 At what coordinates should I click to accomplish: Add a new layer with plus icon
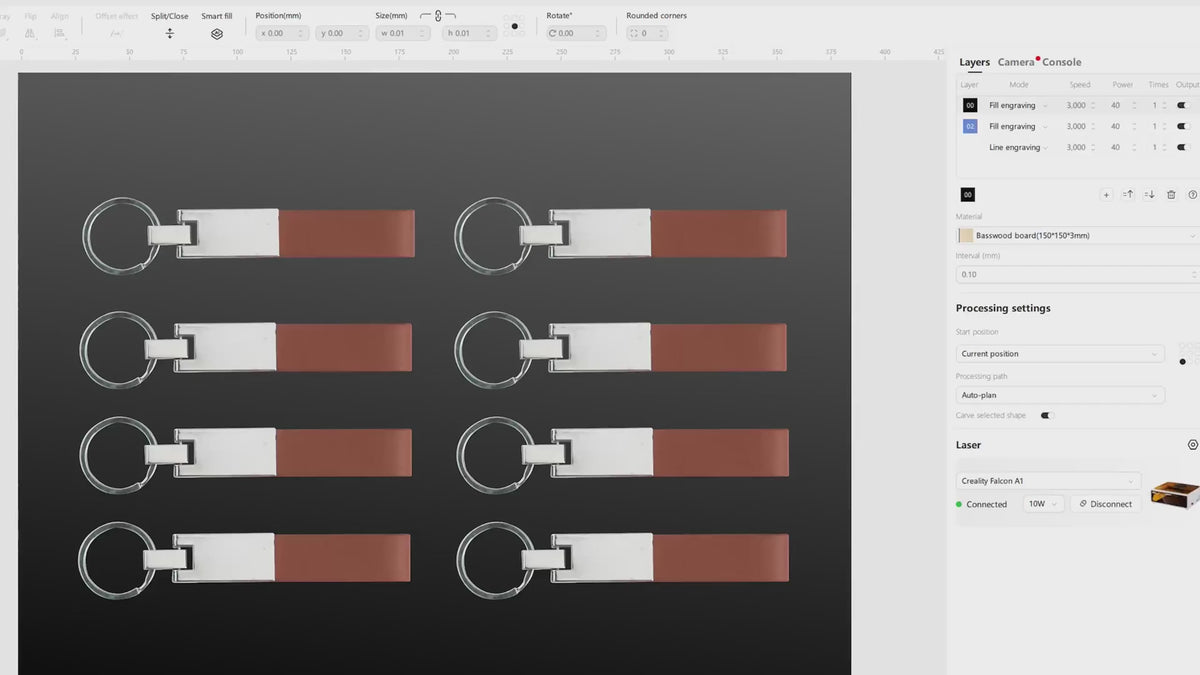coord(1106,195)
